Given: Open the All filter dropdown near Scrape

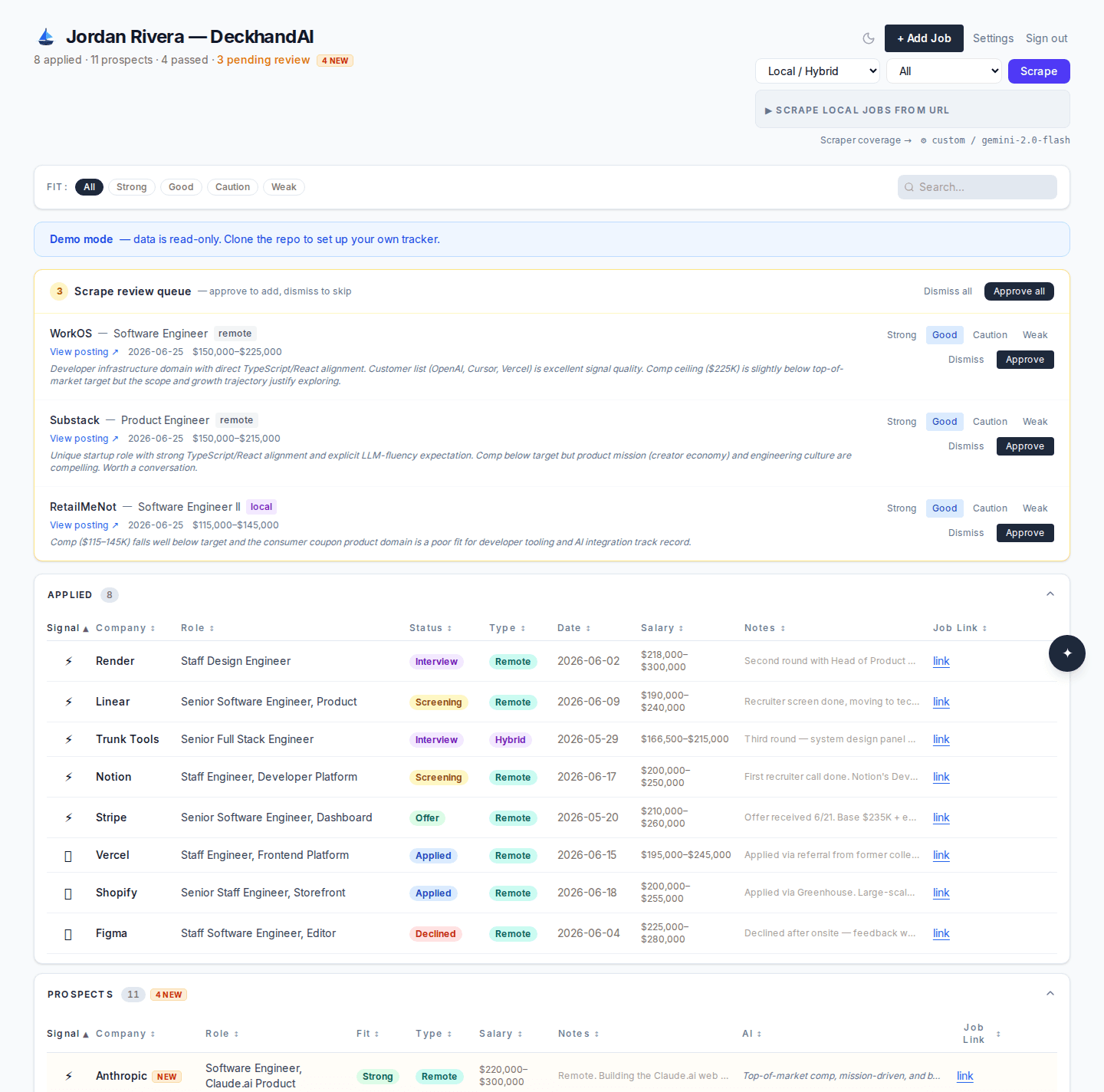Looking at the screenshot, I should point(945,71).
